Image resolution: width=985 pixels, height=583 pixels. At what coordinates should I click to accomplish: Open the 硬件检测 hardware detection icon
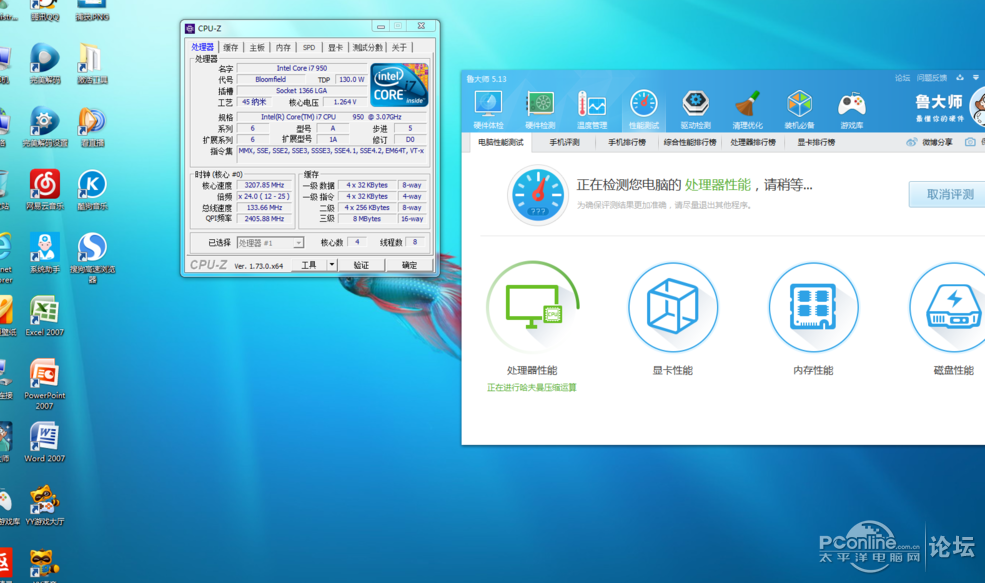point(540,109)
